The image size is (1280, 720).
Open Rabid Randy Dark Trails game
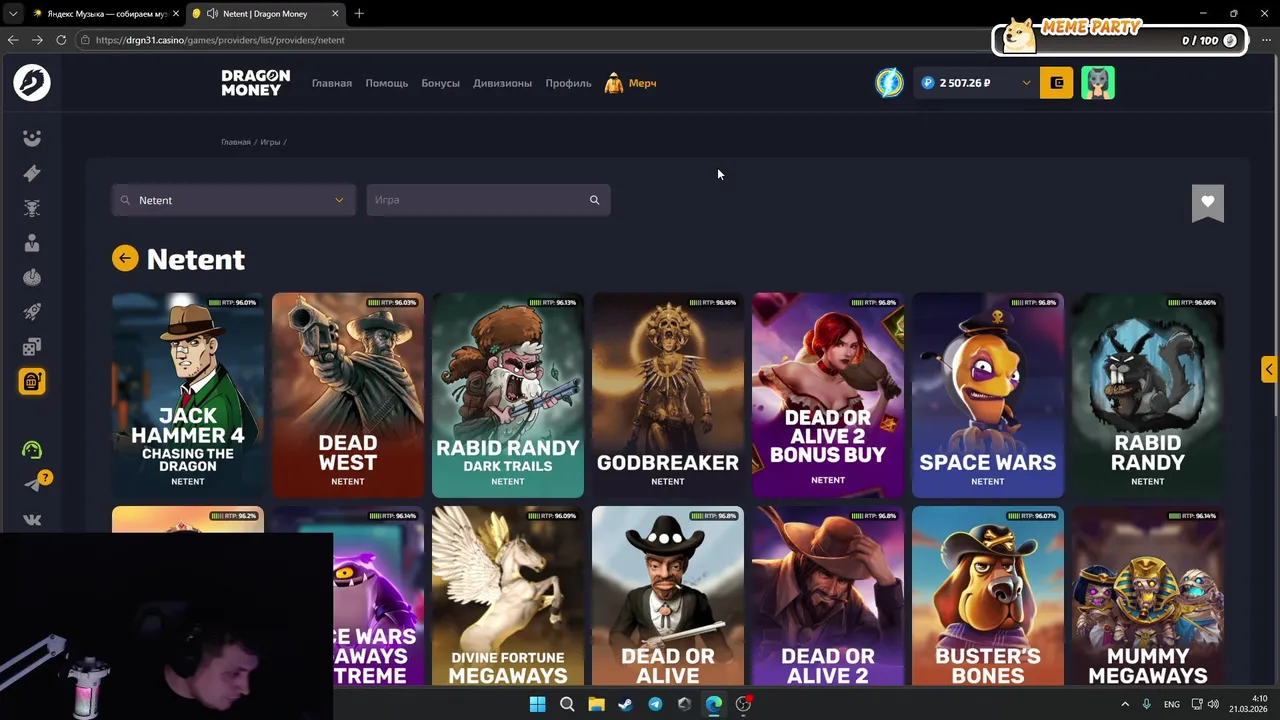(508, 395)
